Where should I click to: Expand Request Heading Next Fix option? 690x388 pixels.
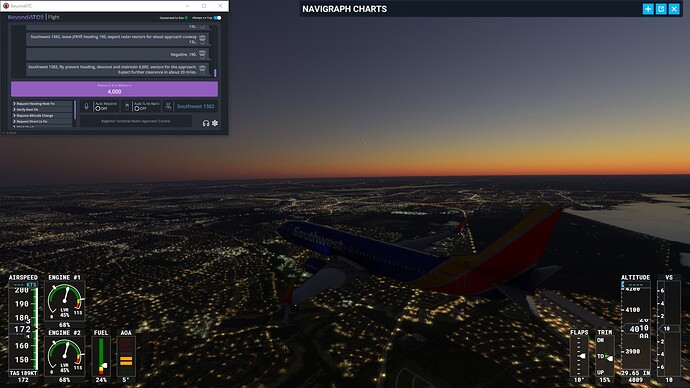pos(42,104)
